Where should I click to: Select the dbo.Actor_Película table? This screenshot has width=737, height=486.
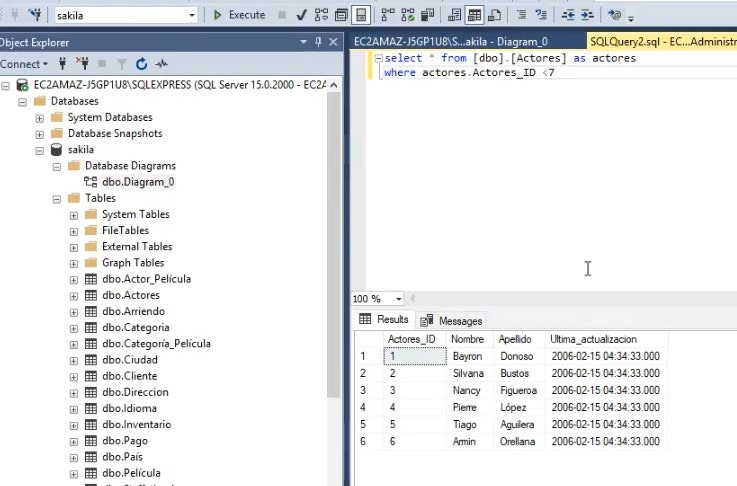(146, 279)
